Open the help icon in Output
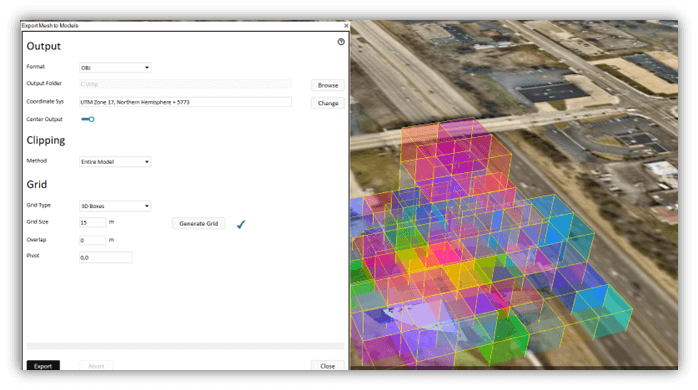The image size is (698, 390). [x=341, y=42]
